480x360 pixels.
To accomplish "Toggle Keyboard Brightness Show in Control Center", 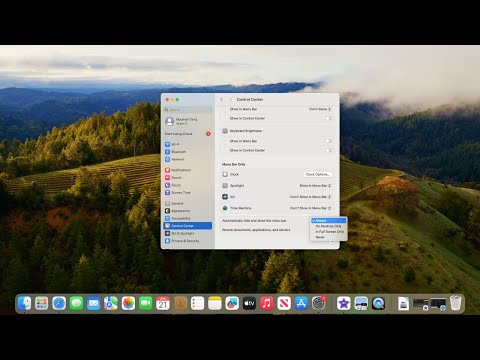I will pos(328,150).
